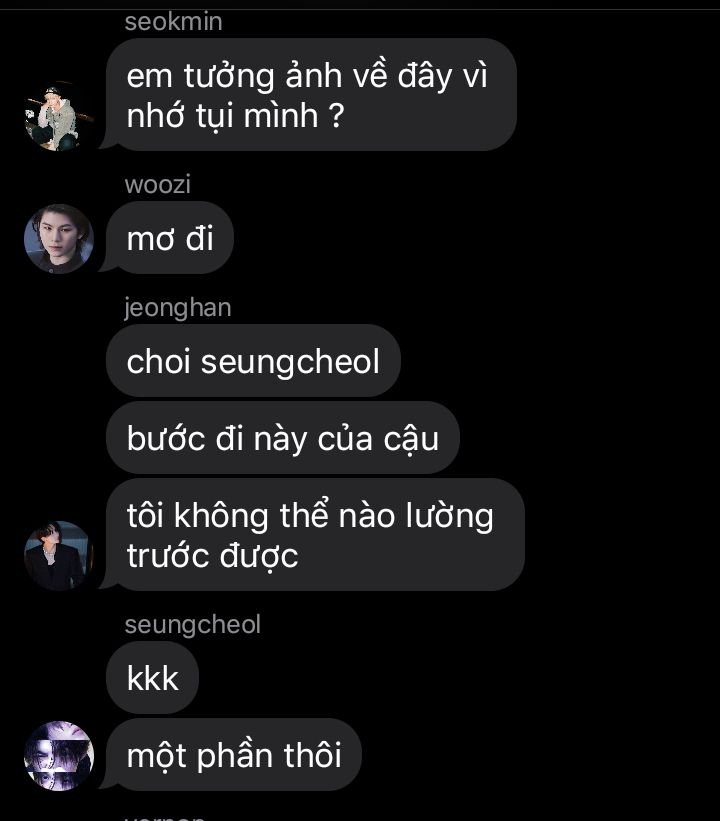Viewport: 720px width, 821px height.
Task: Select 'tôi không thể nào lường' message
Action: coord(315,535)
